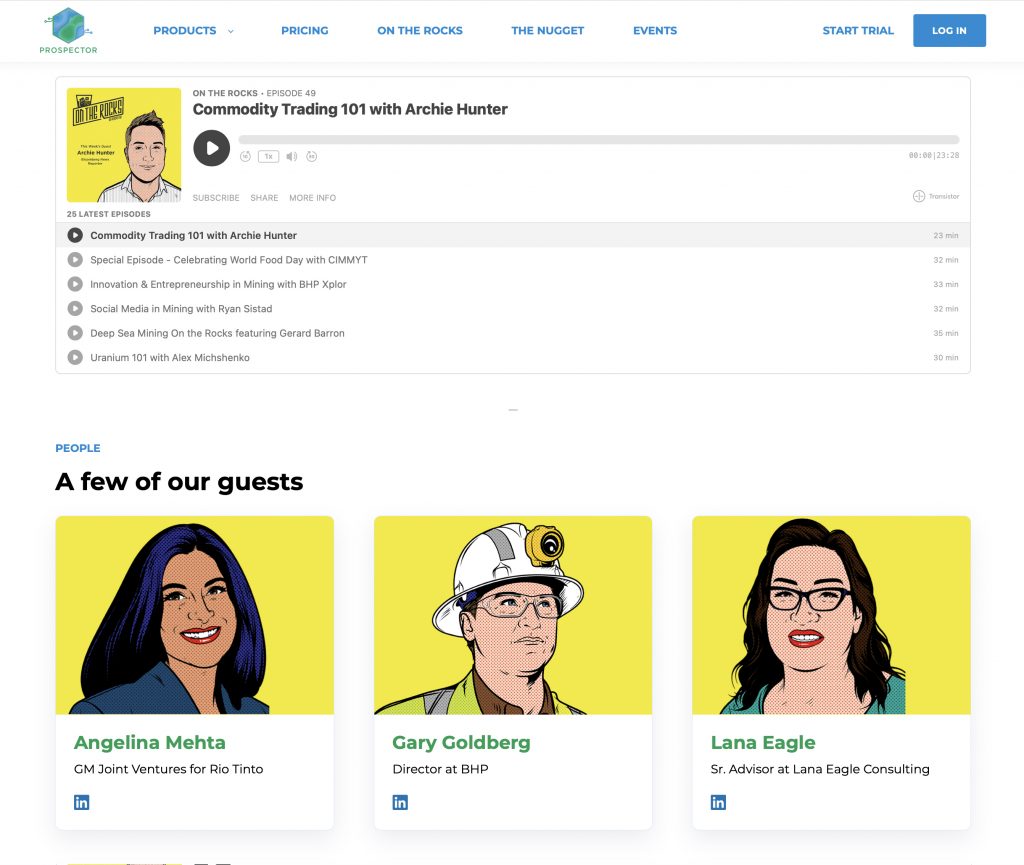Viewport: 1024px width, 865px height.
Task: Open the Share options in the player
Action: point(264,198)
